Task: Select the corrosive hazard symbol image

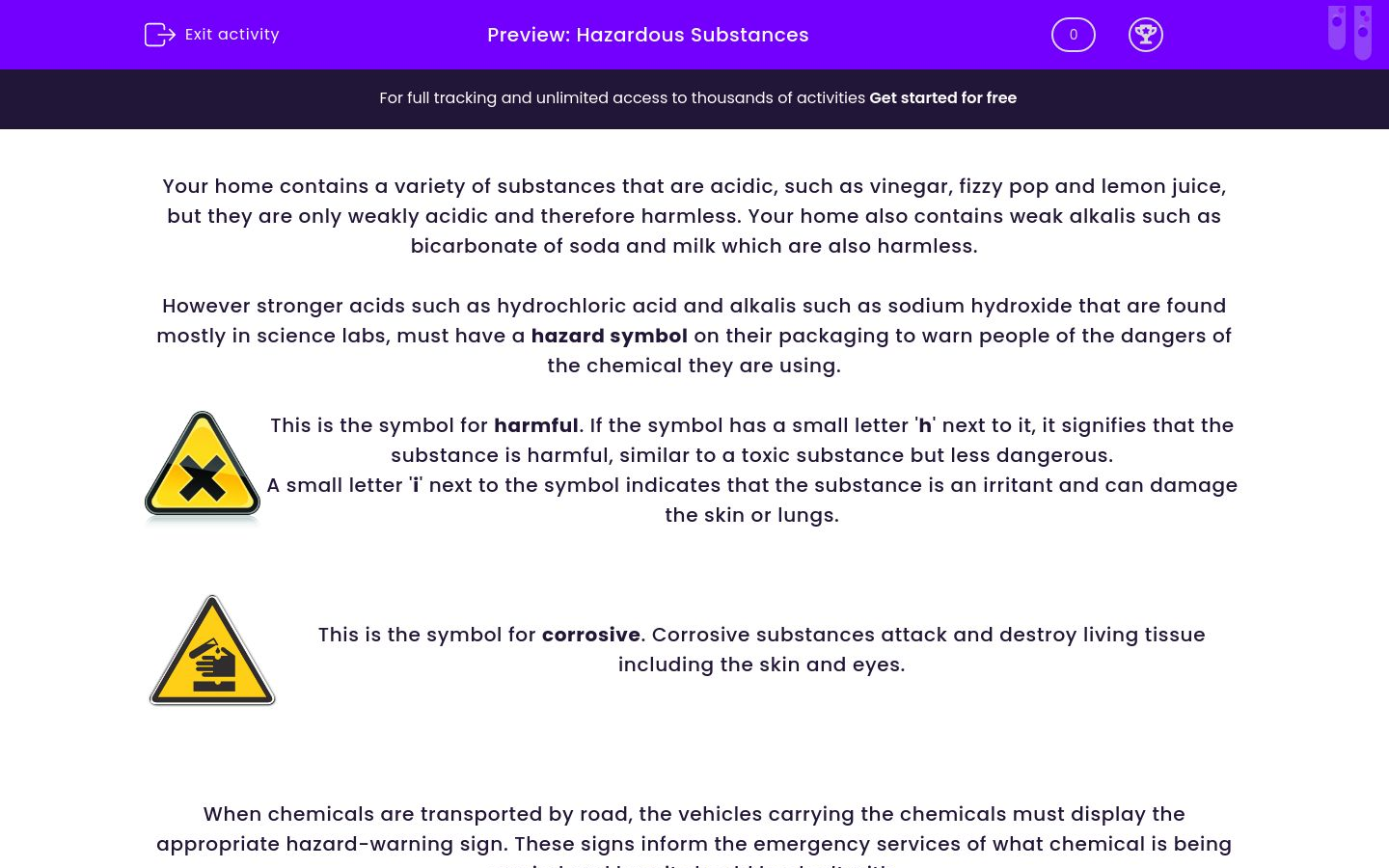Action: (211, 650)
